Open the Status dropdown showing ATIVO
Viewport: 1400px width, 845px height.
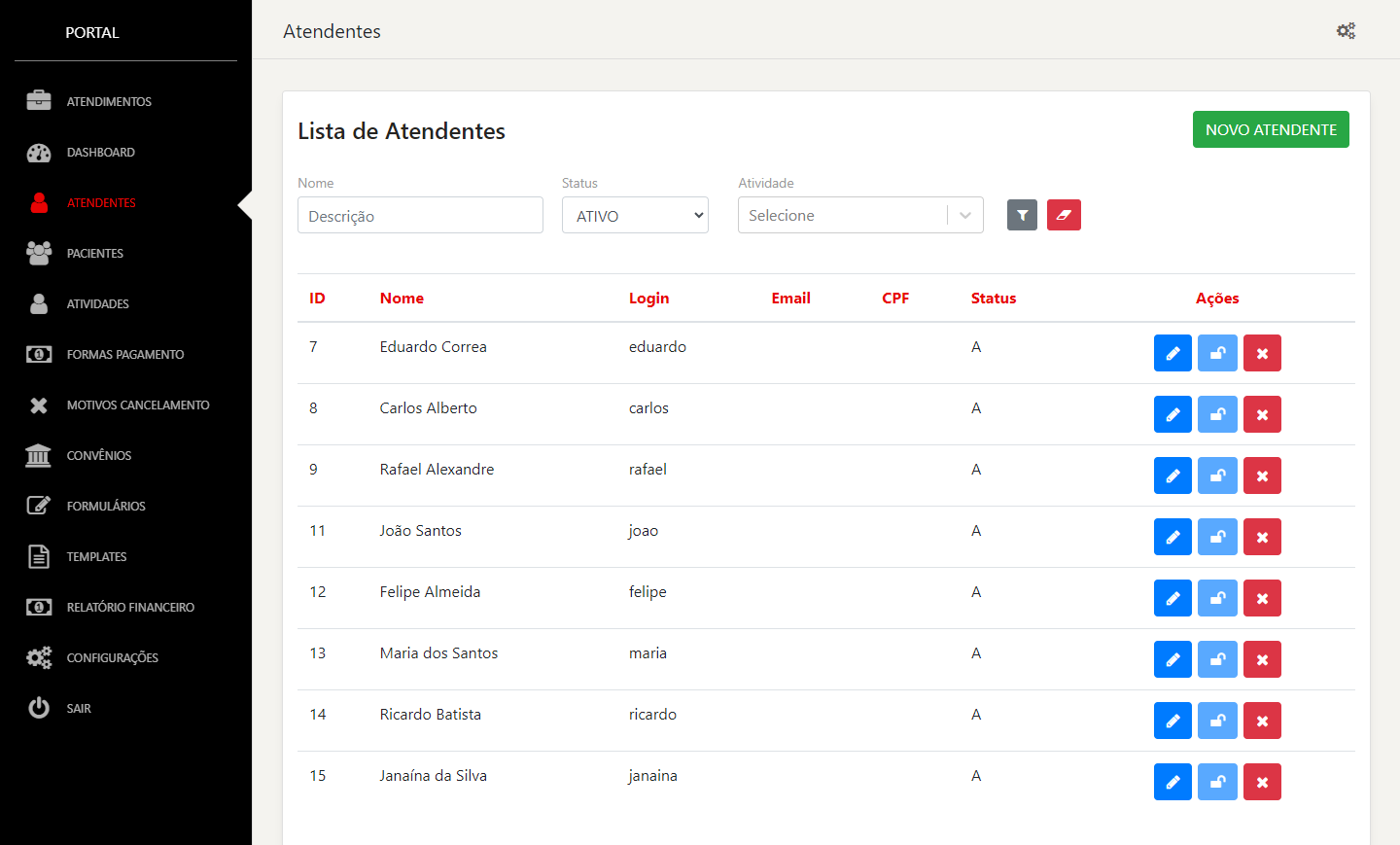[x=635, y=215]
